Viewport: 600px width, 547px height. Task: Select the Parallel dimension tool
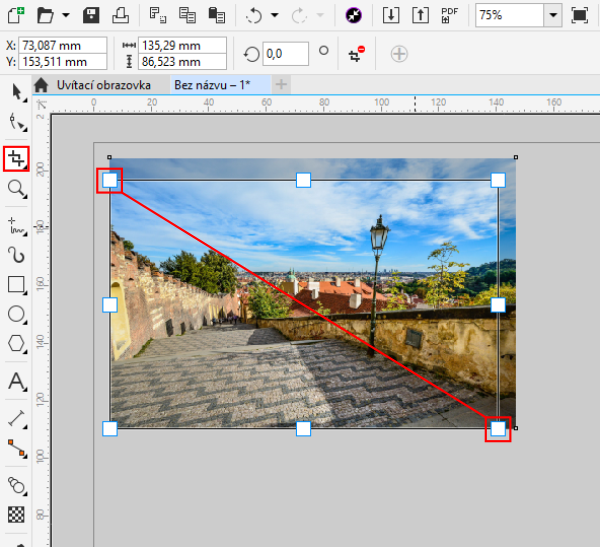point(16,418)
